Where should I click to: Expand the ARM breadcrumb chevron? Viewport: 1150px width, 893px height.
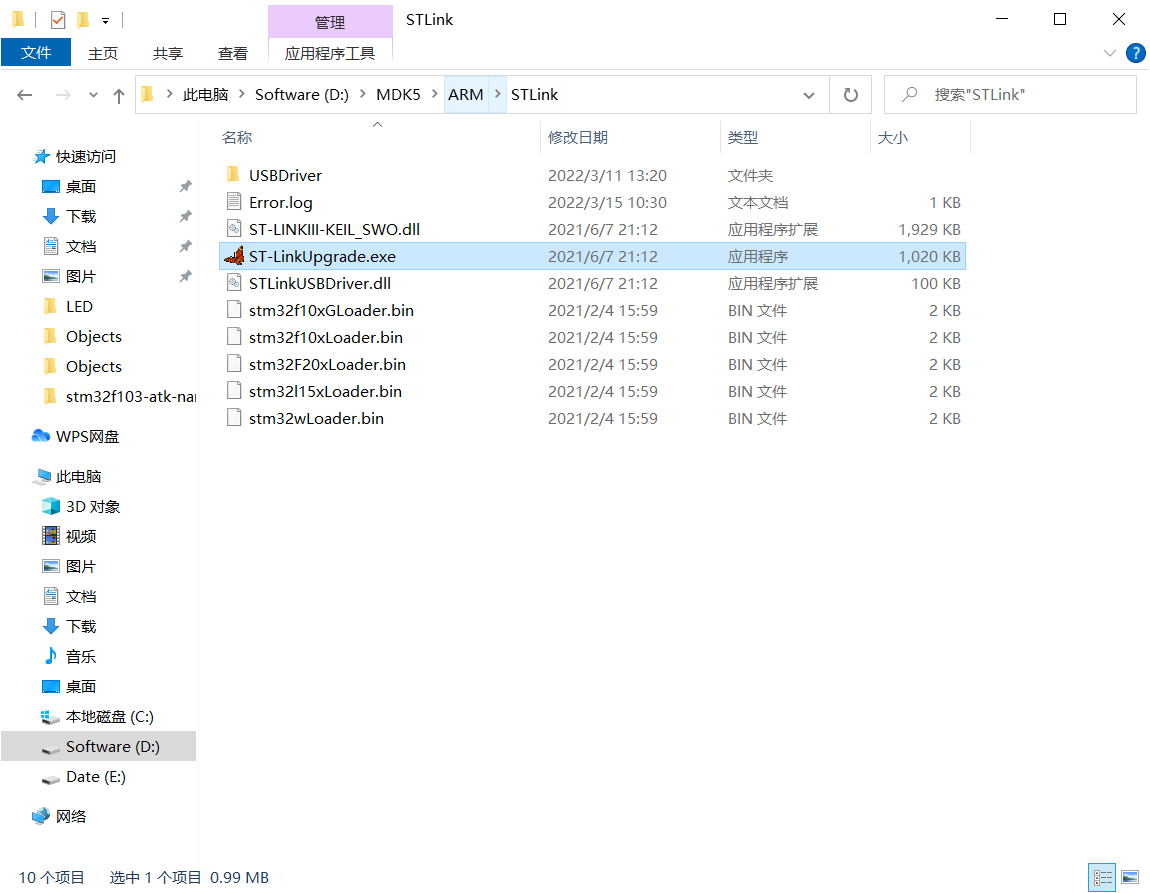pos(496,94)
